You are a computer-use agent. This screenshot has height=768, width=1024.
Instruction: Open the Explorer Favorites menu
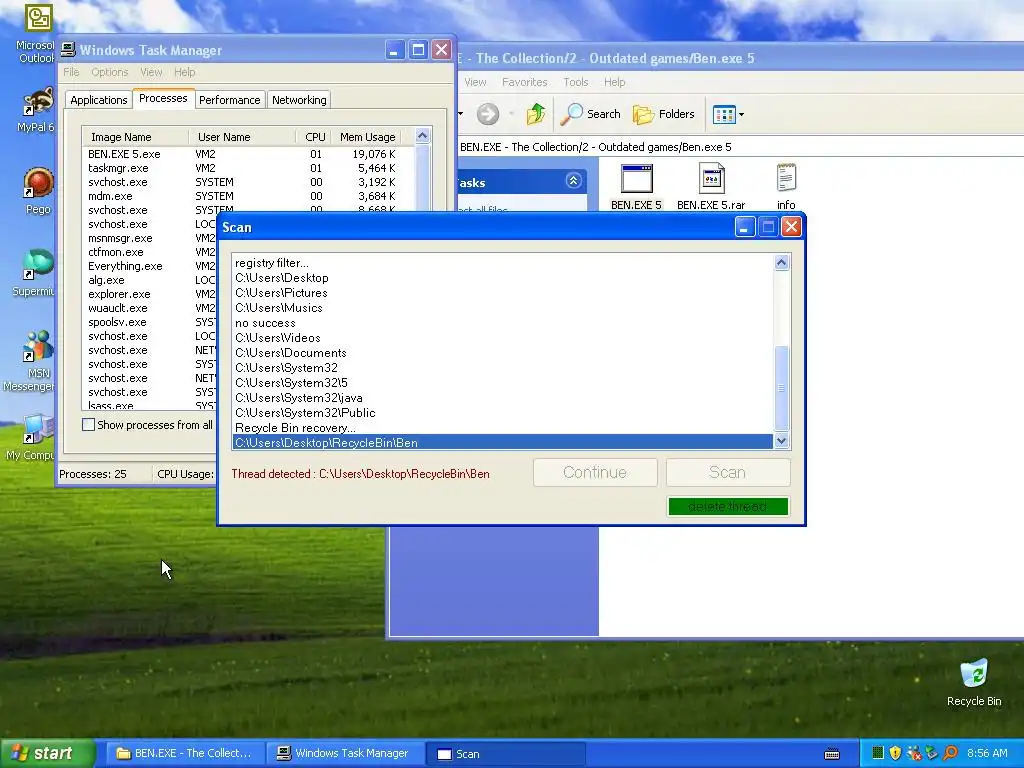click(524, 82)
